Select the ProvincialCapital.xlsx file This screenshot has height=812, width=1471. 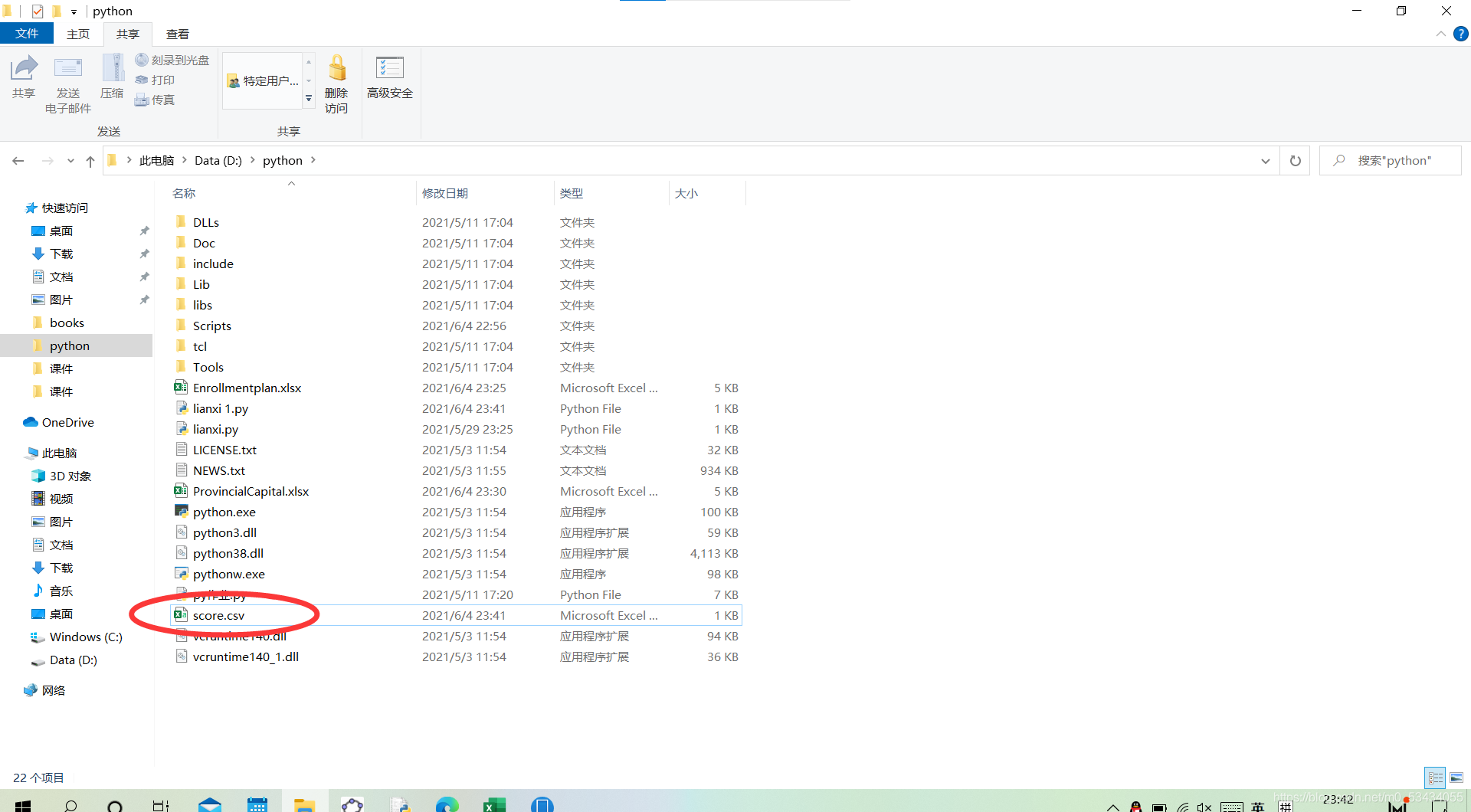click(457, 491)
